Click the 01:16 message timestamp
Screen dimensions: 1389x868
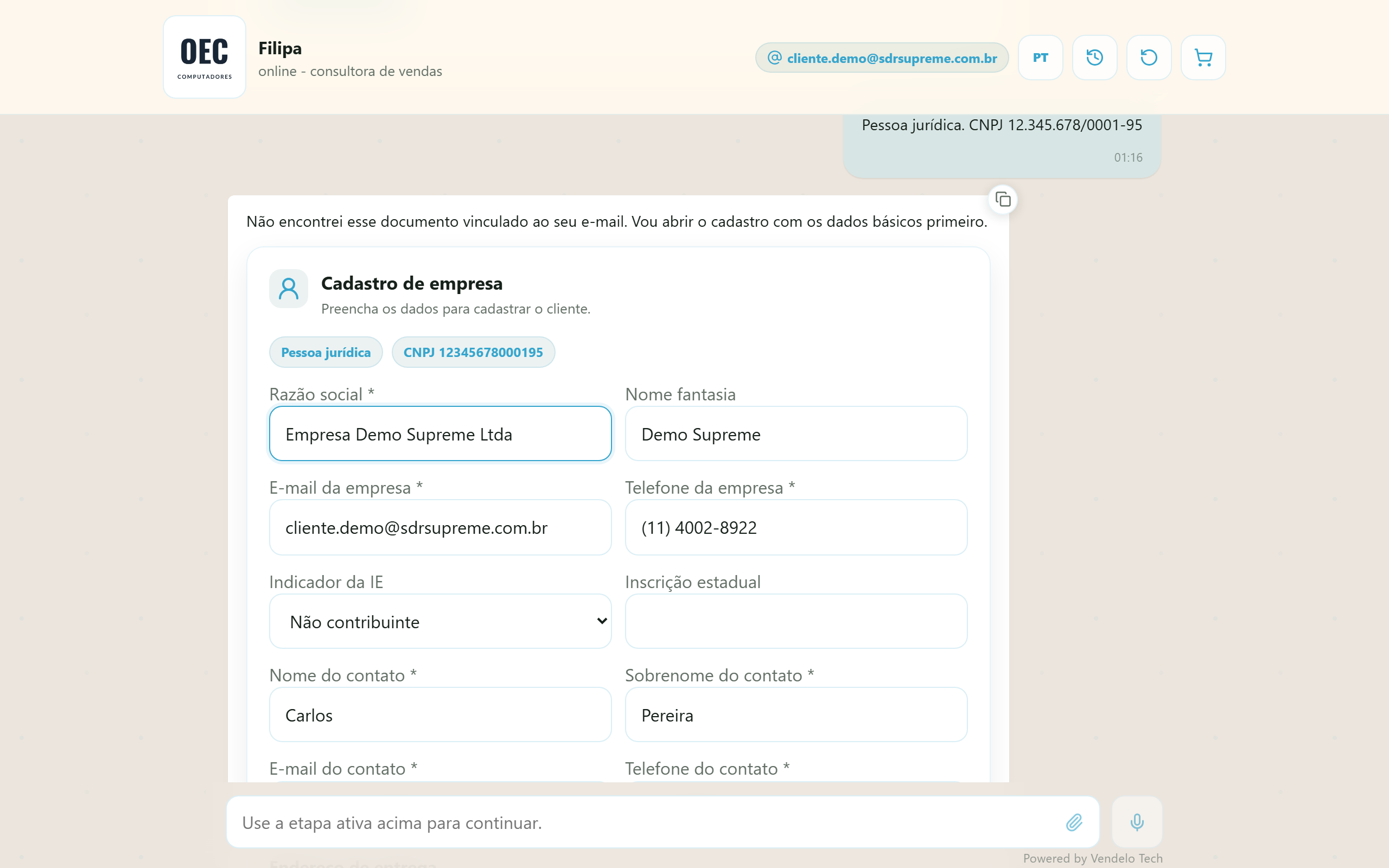[1128, 157]
